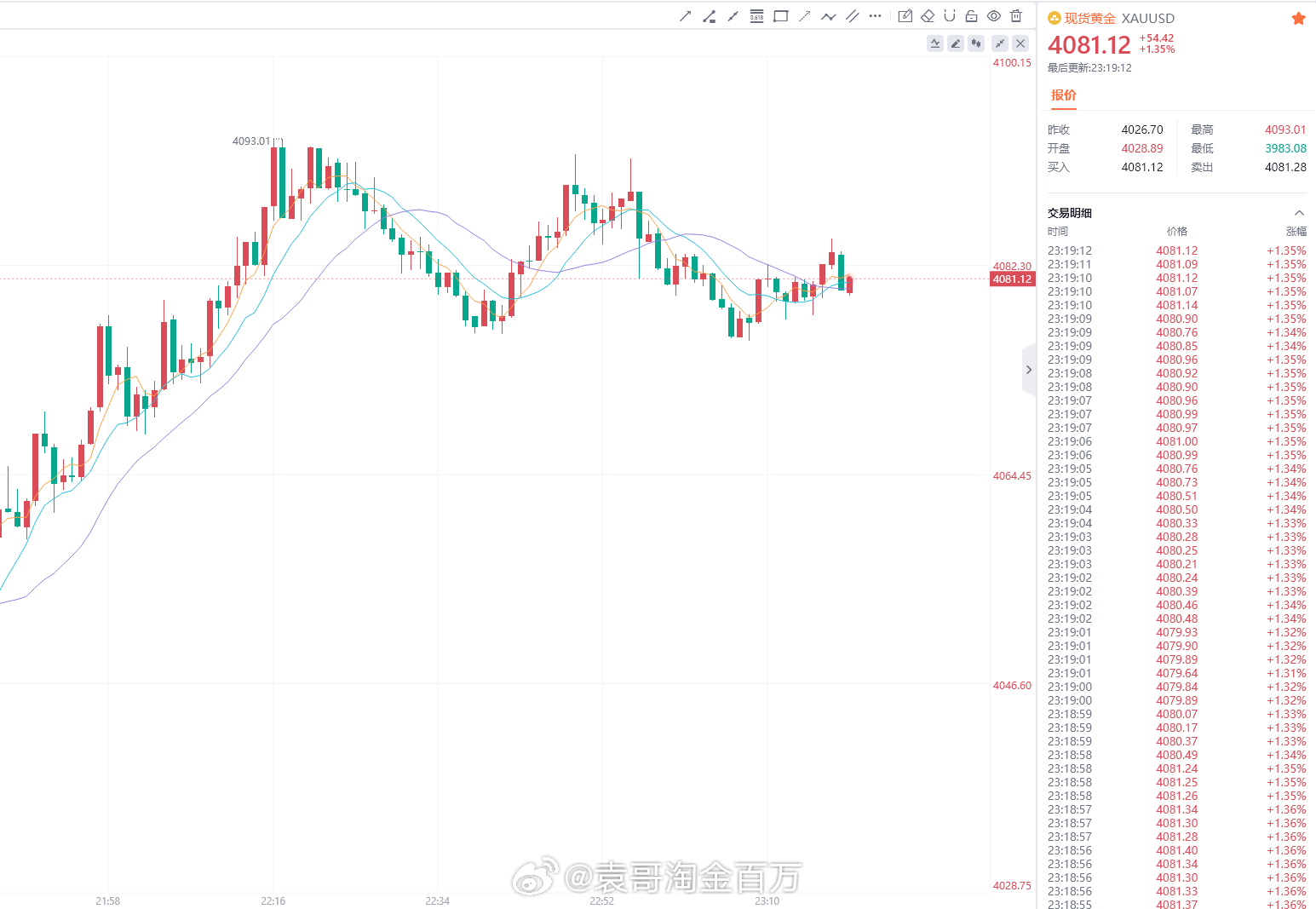Click the 4064.45 price axis label
The image size is (1316, 909).
[1012, 476]
